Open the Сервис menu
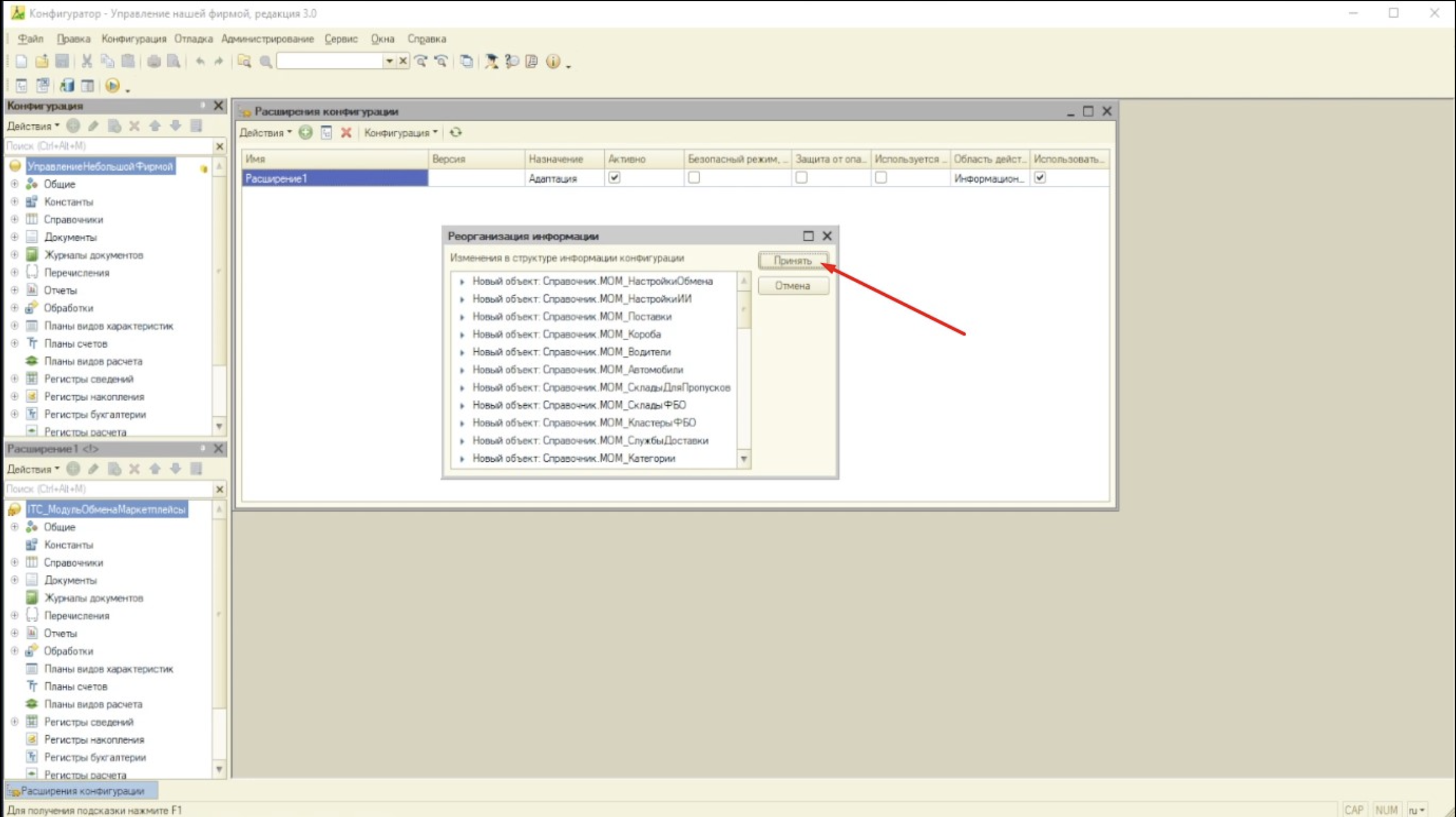The width and height of the screenshot is (1456, 817). [341, 39]
